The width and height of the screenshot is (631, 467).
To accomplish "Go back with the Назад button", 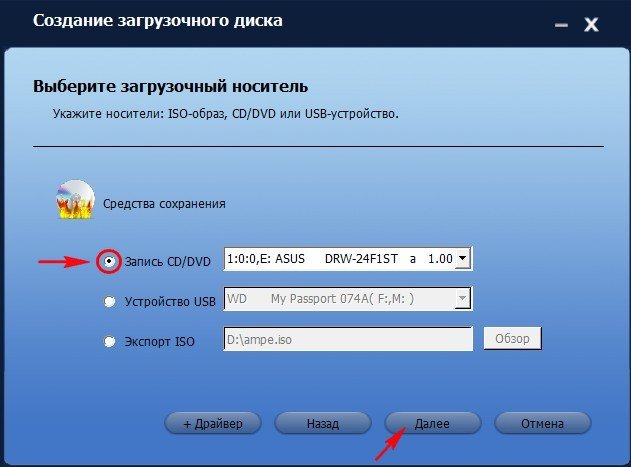I will [x=323, y=423].
